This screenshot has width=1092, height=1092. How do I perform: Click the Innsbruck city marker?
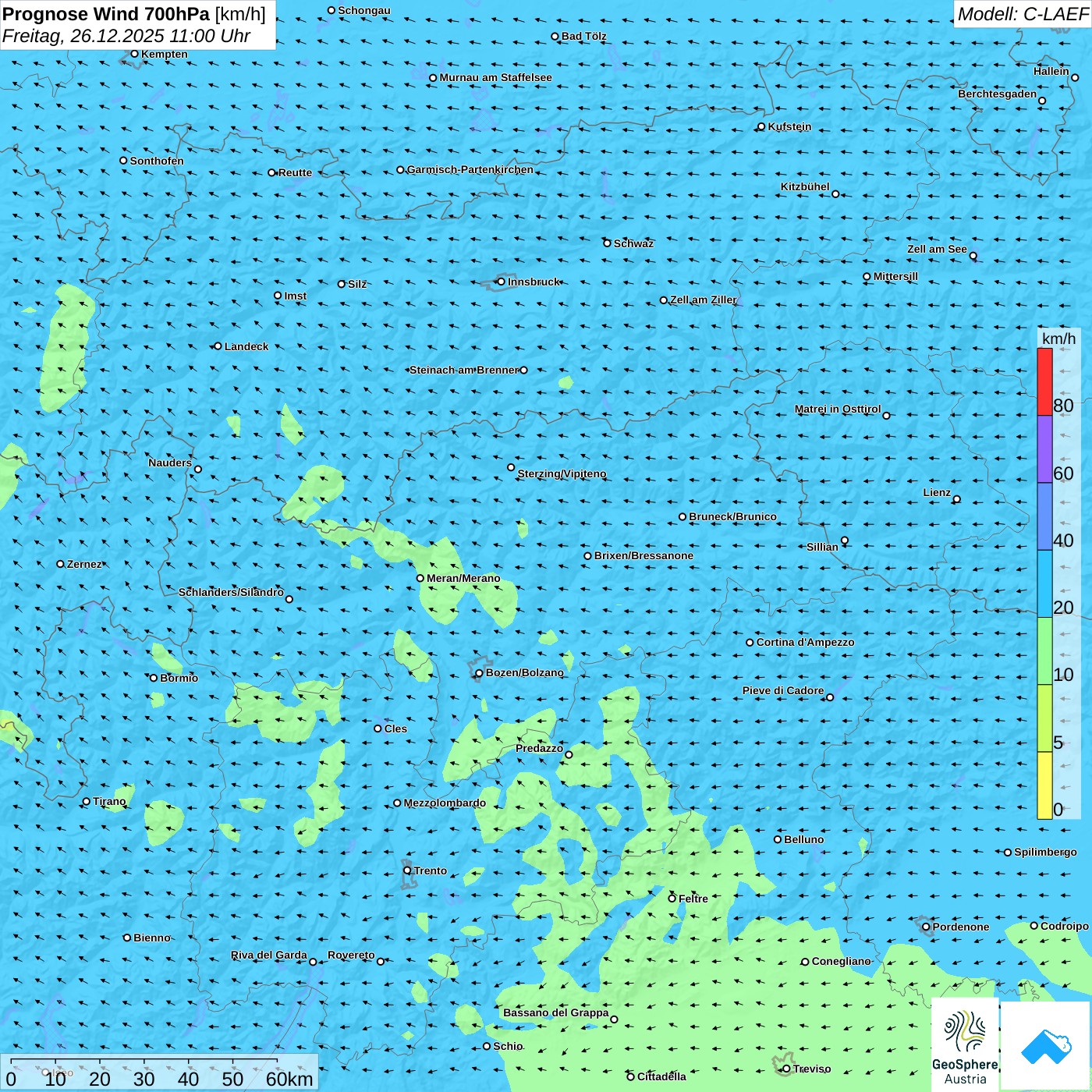[501, 282]
